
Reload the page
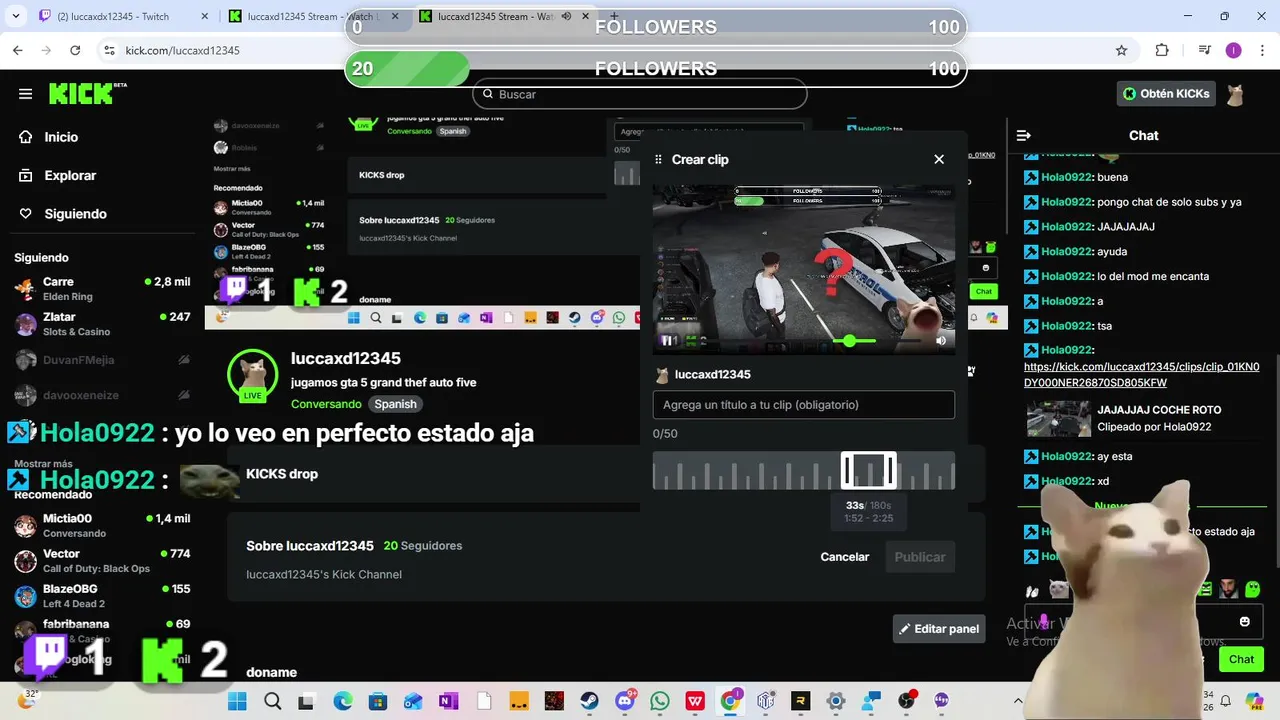75,50
